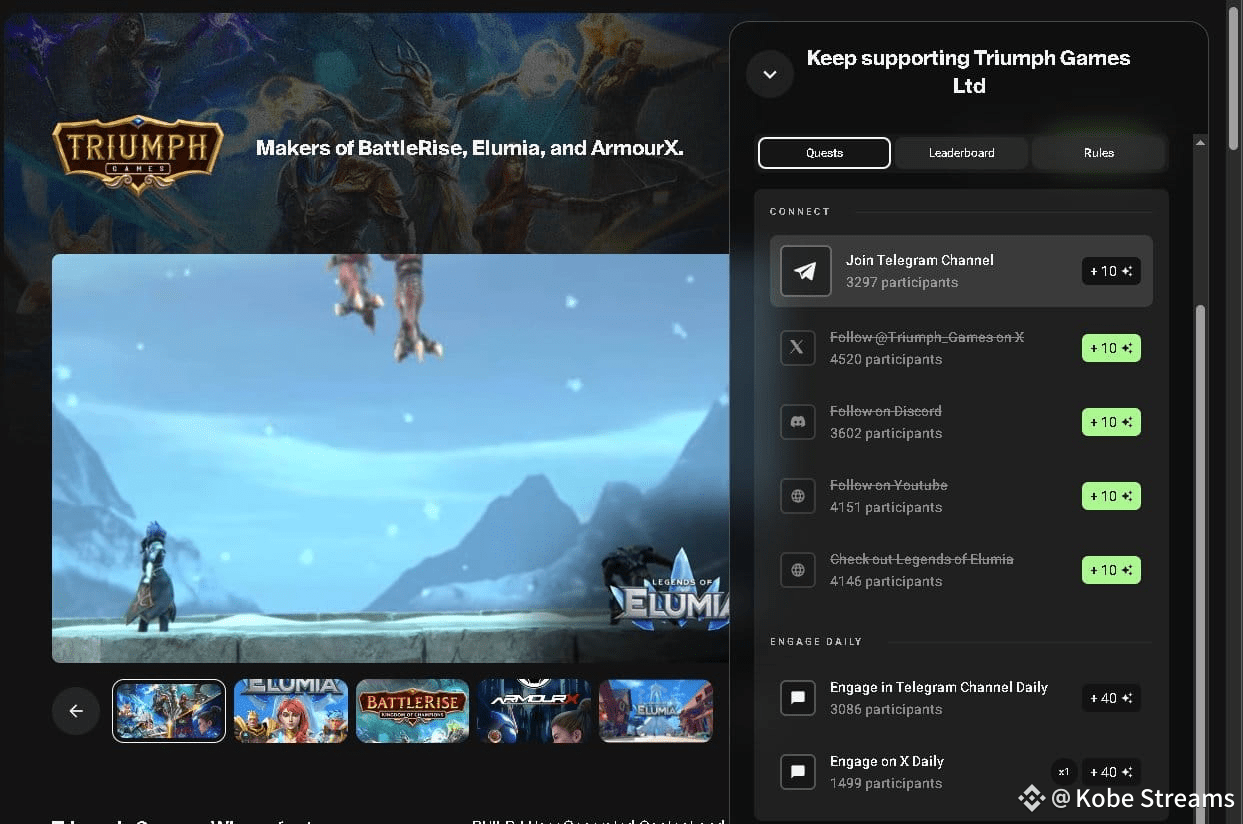Click +10 badge for Follow on X
The width and height of the screenshot is (1243, 824).
coord(1111,348)
